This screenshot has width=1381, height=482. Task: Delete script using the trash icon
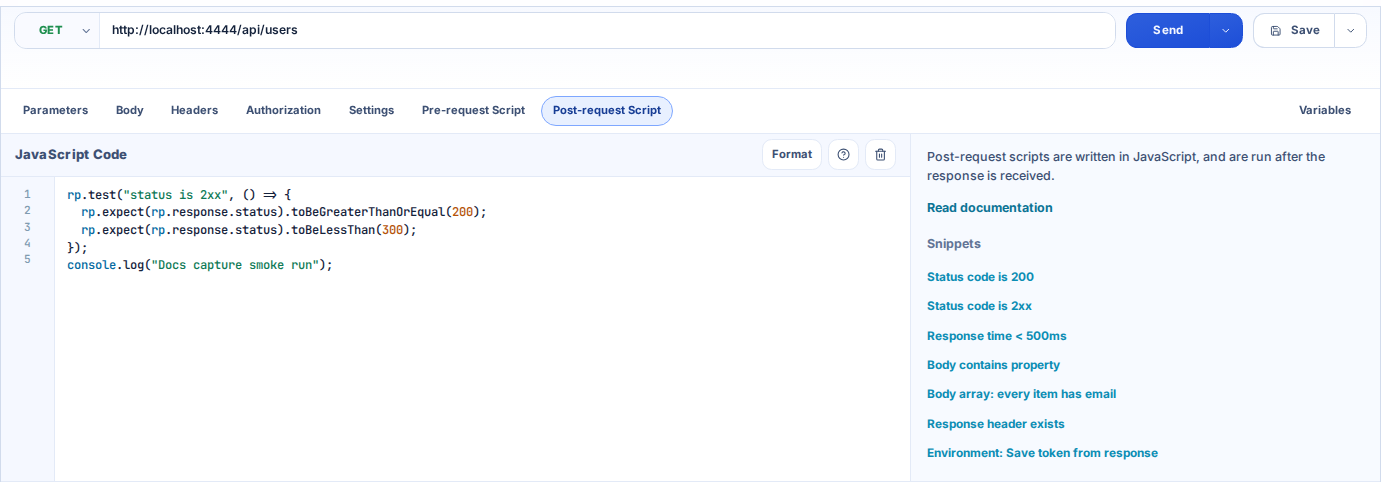pos(880,154)
